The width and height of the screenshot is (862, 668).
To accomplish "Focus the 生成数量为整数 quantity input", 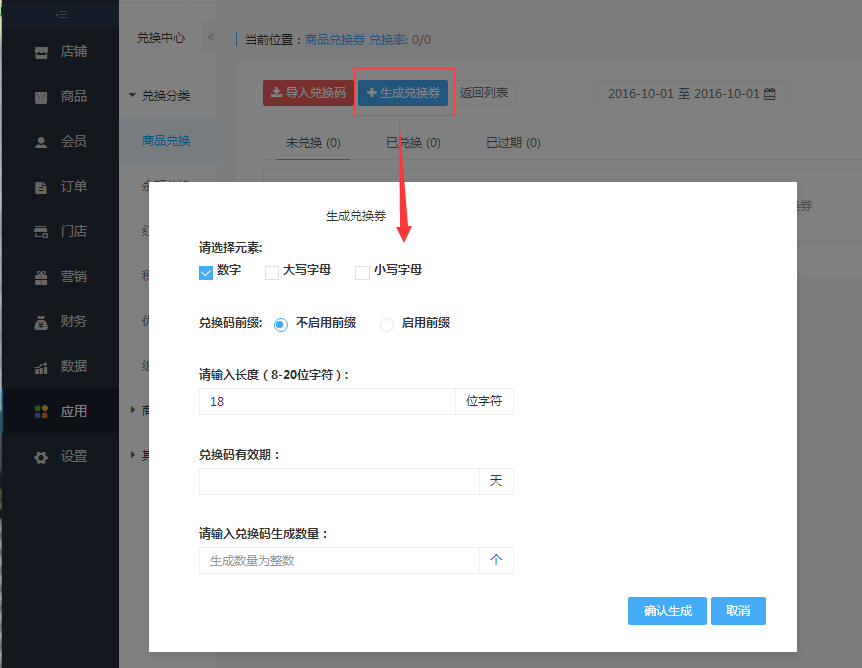I will (340, 561).
